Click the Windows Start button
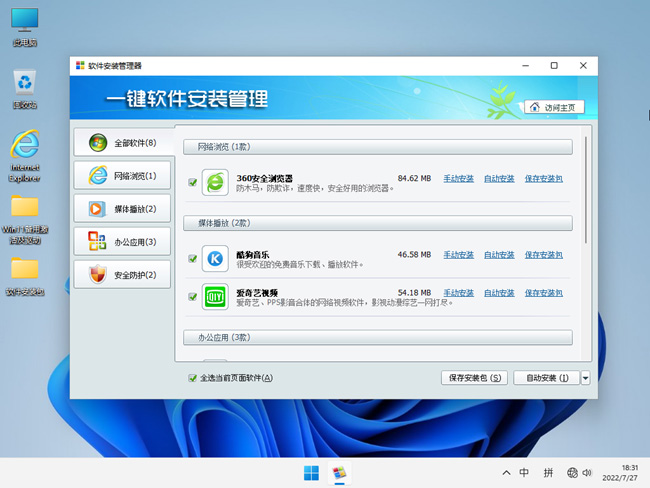The height and width of the screenshot is (488, 650). [311, 473]
